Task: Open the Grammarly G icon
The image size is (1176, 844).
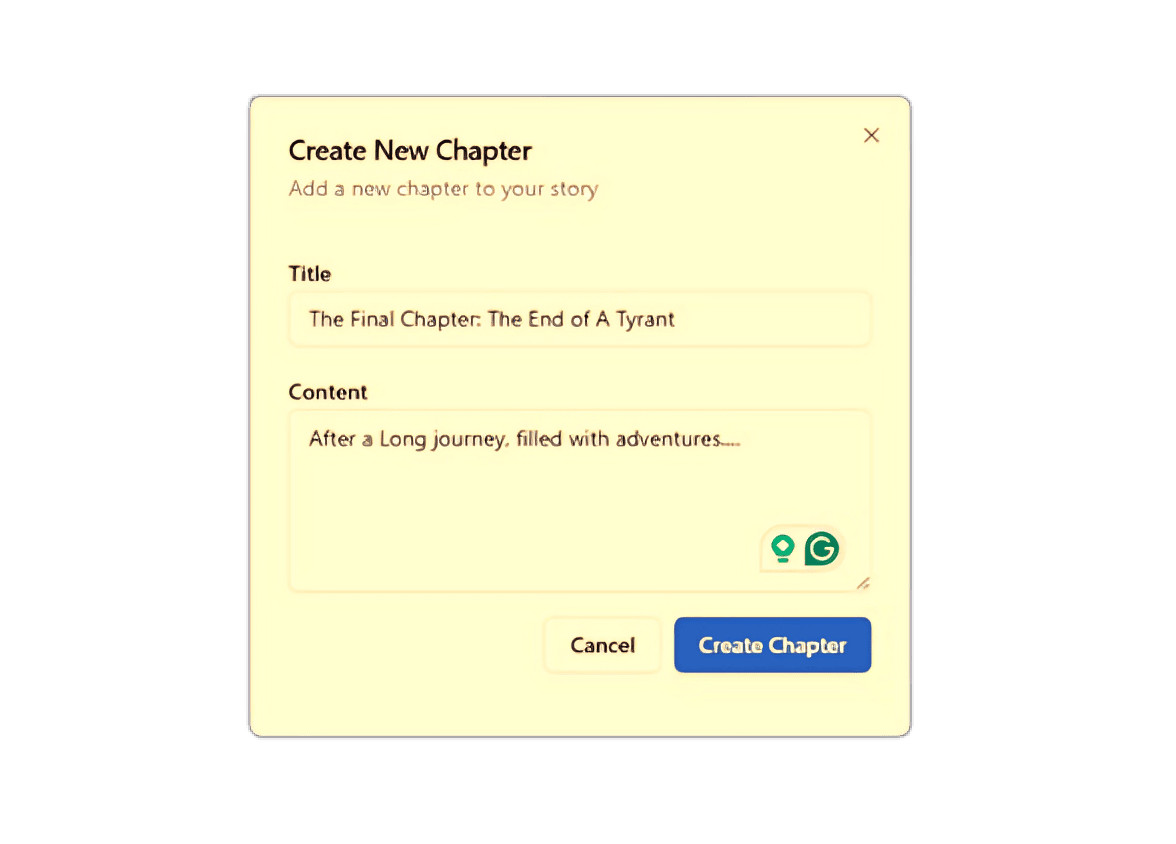Action: point(822,548)
